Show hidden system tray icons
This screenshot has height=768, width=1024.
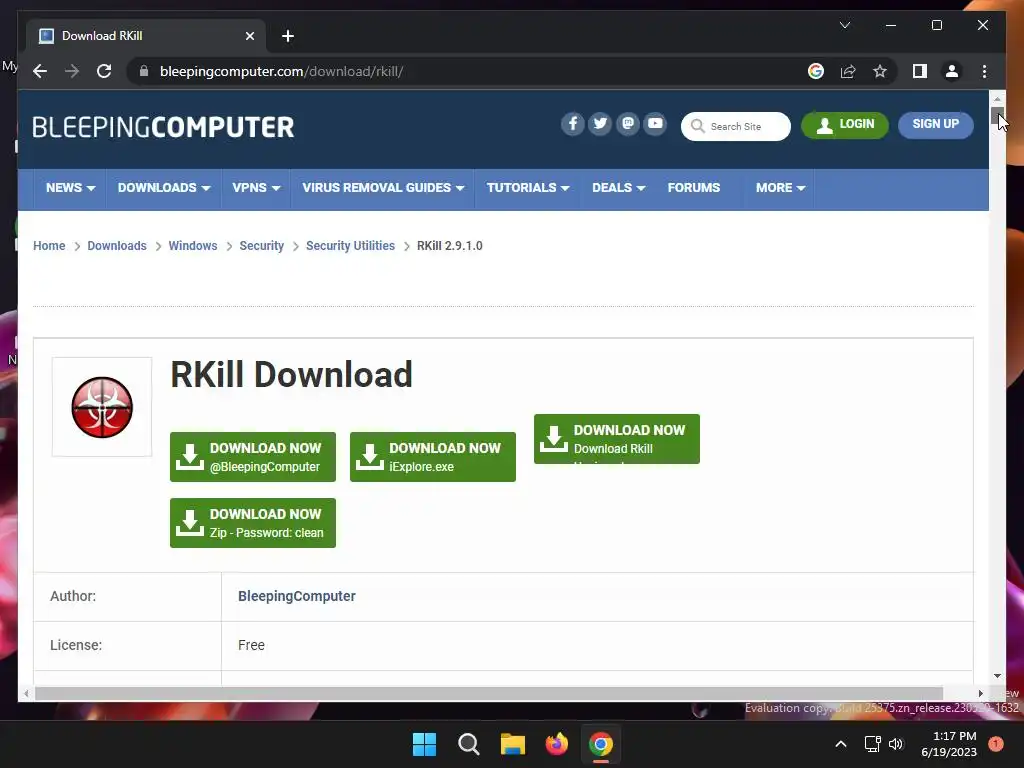pyautogui.click(x=840, y=744)
